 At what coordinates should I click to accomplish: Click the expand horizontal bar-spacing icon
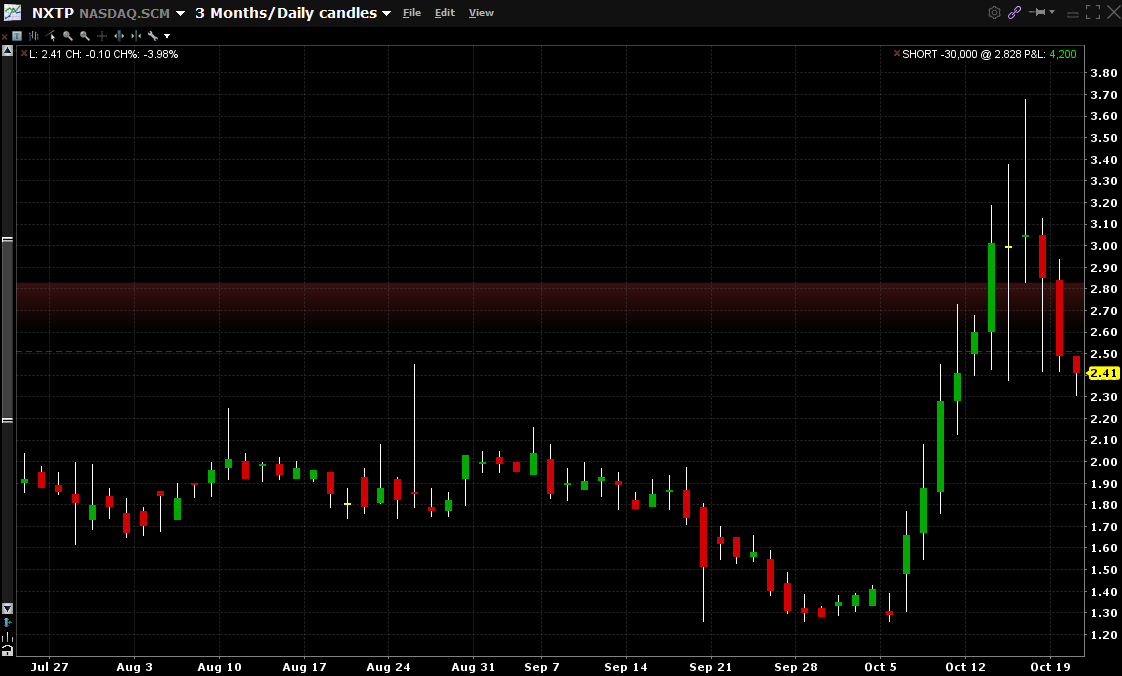(119, 36)
